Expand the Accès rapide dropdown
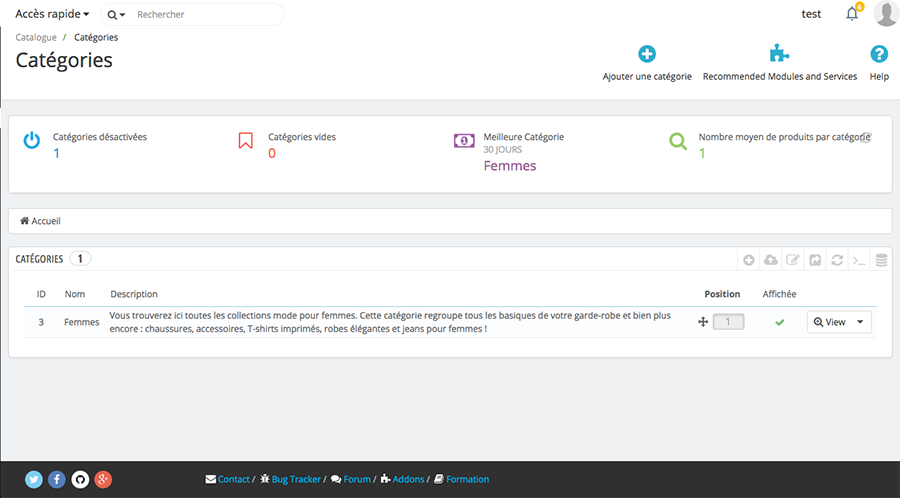 (52, 14)
